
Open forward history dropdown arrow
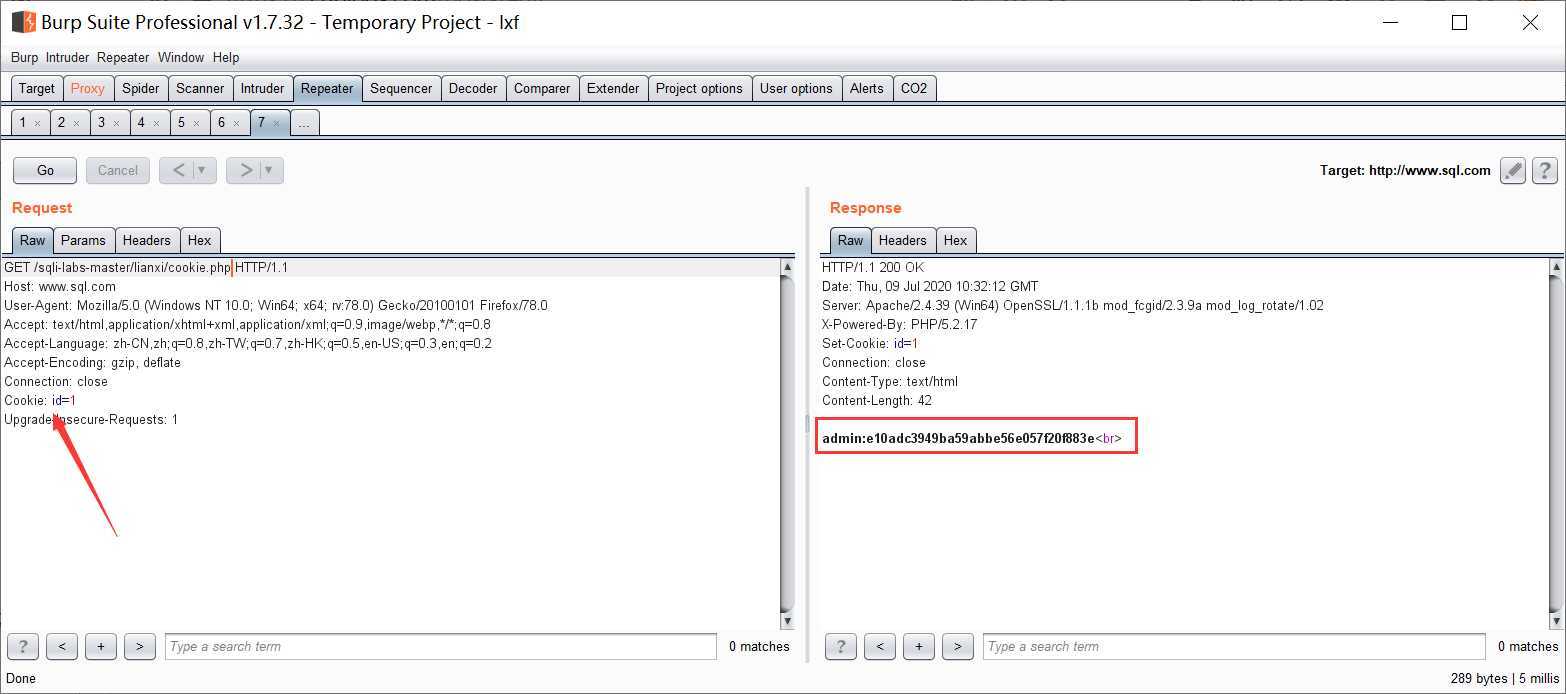point(270,170)
